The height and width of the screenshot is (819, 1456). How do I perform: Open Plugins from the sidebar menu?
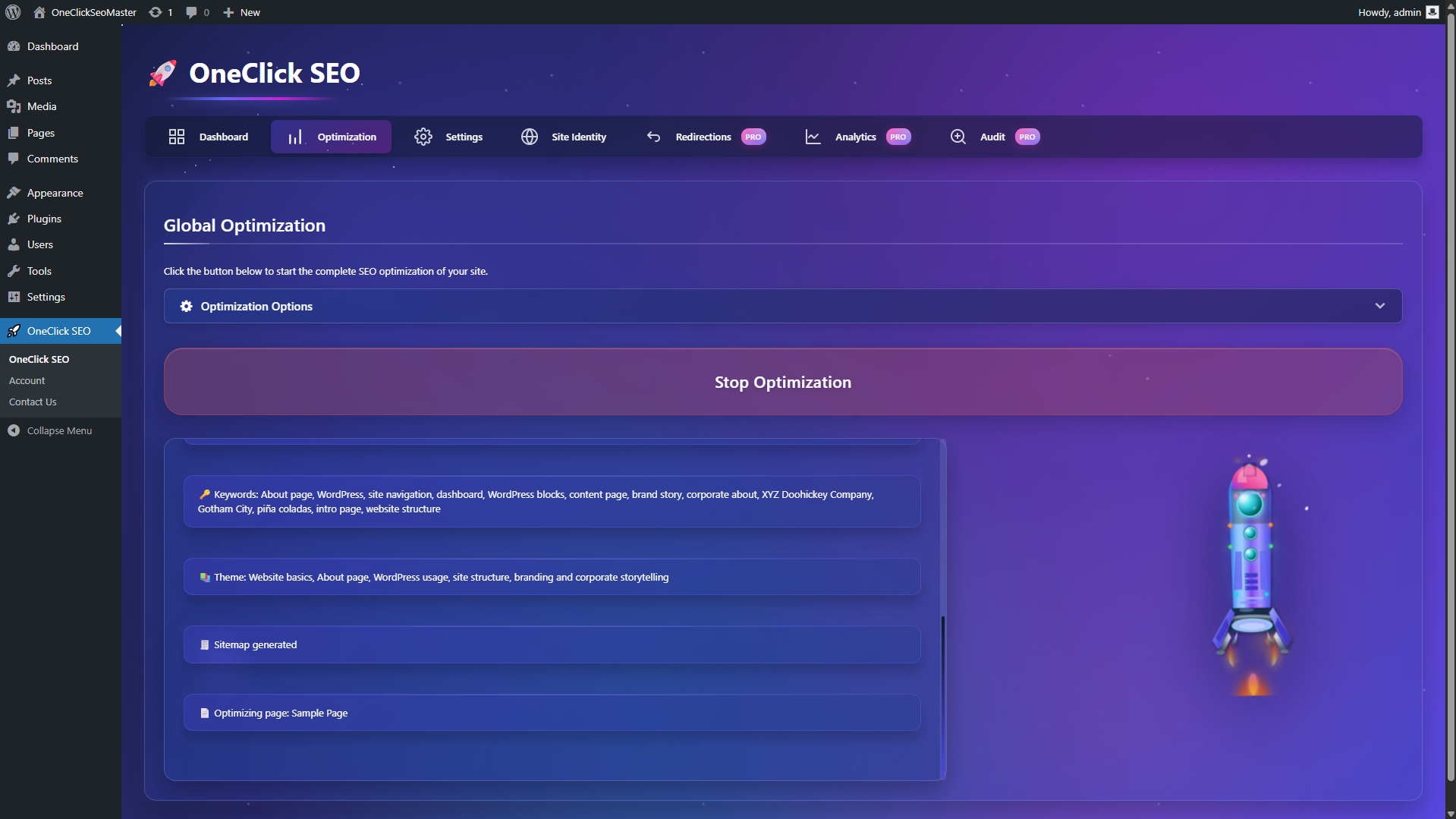43,219
